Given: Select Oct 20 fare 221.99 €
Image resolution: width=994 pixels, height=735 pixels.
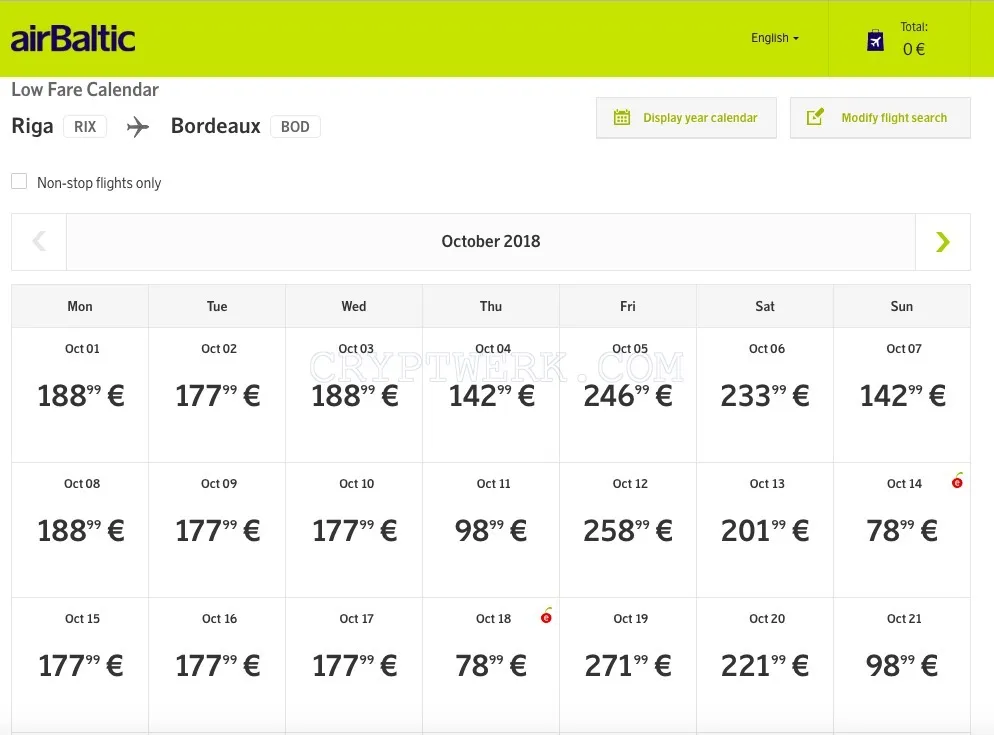Looking at the screenshot, I should (765, 665).
